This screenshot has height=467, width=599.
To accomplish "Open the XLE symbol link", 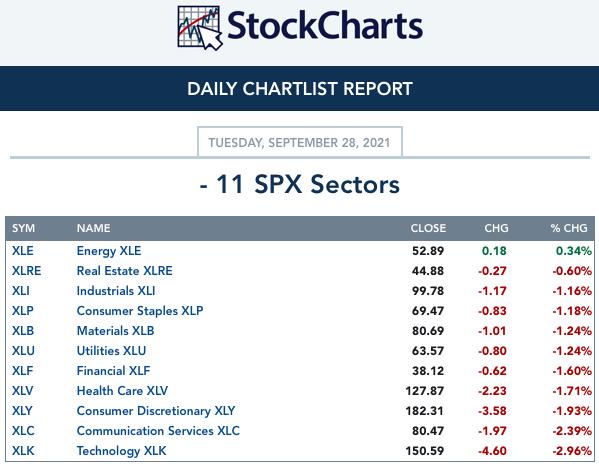I will pos(23,251).
